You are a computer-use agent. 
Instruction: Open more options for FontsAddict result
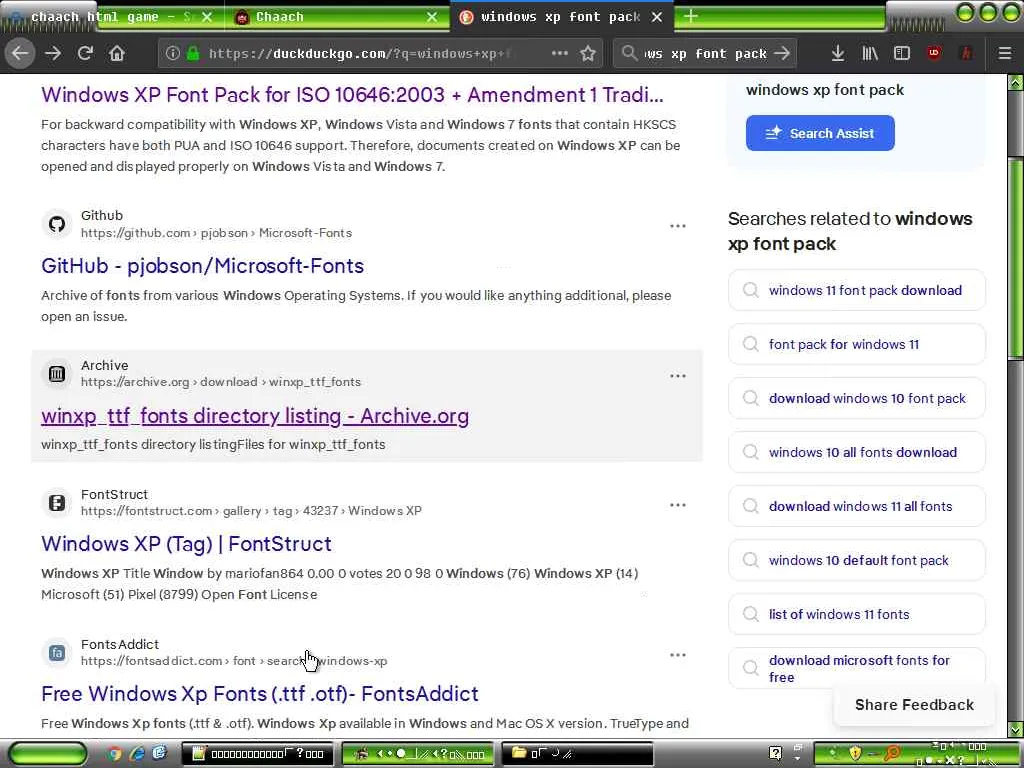677,655
